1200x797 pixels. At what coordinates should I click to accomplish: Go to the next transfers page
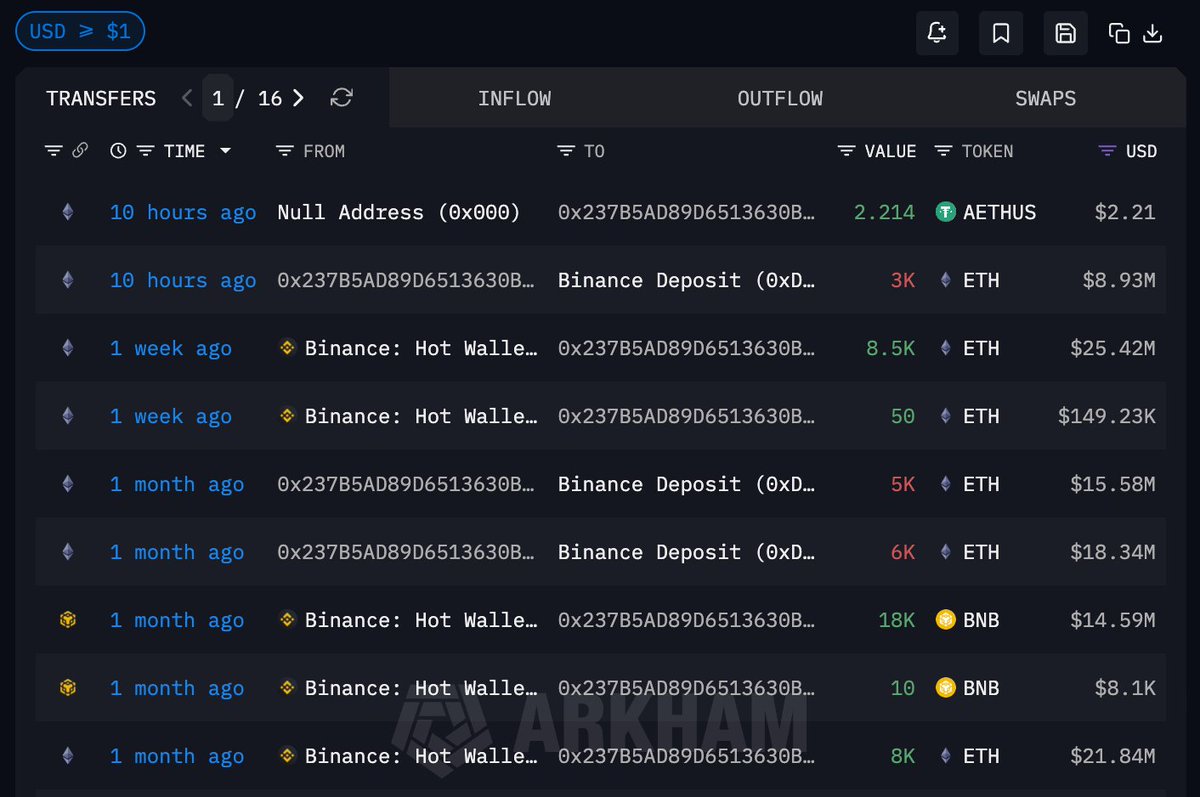pos(298,98)
